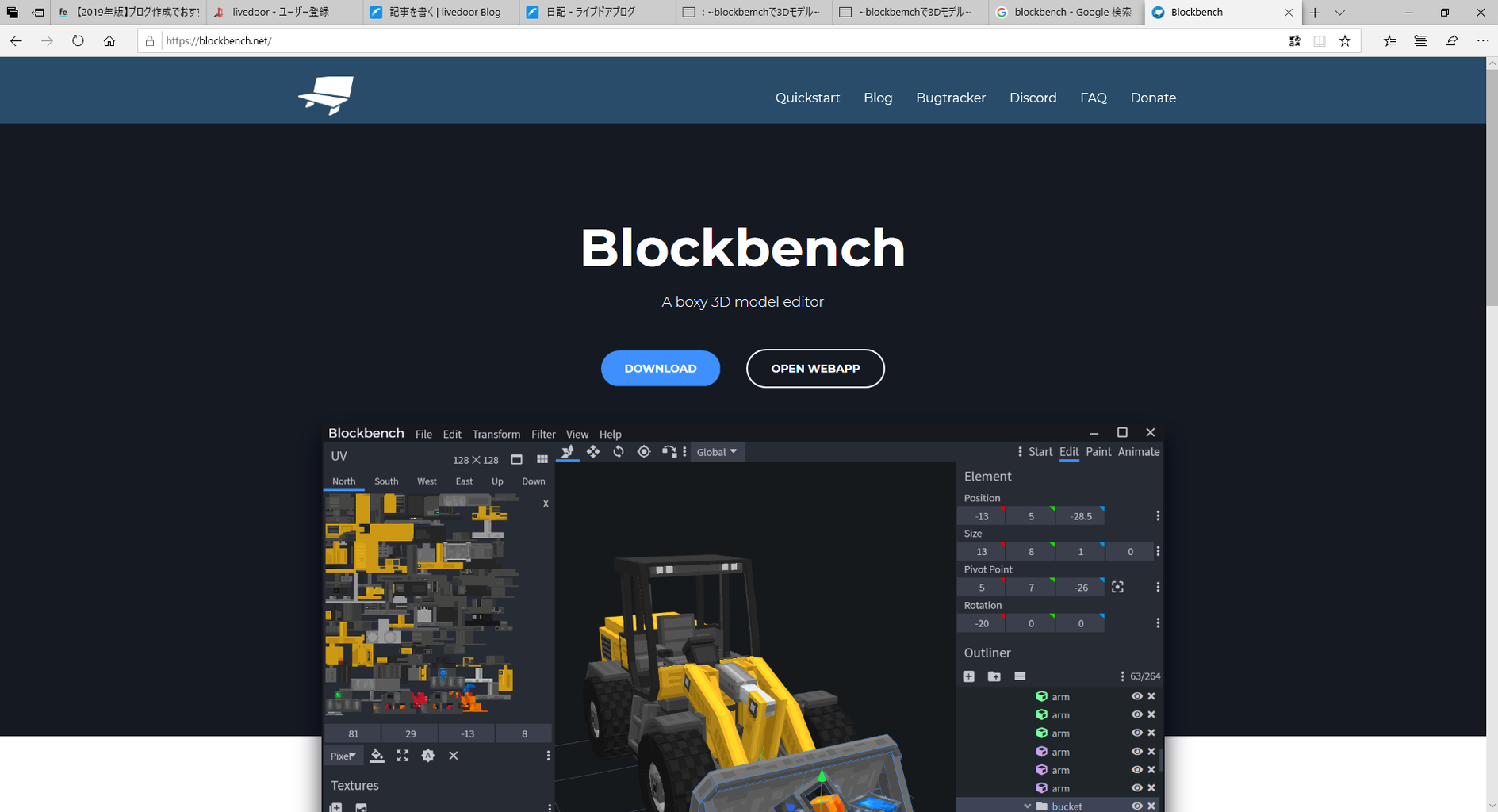Image resolution: width=1498 pixels, height=812 pixels.
Task: Open the Global transform space dropdown
Action: pyautogui.click(x=717, y=452)
